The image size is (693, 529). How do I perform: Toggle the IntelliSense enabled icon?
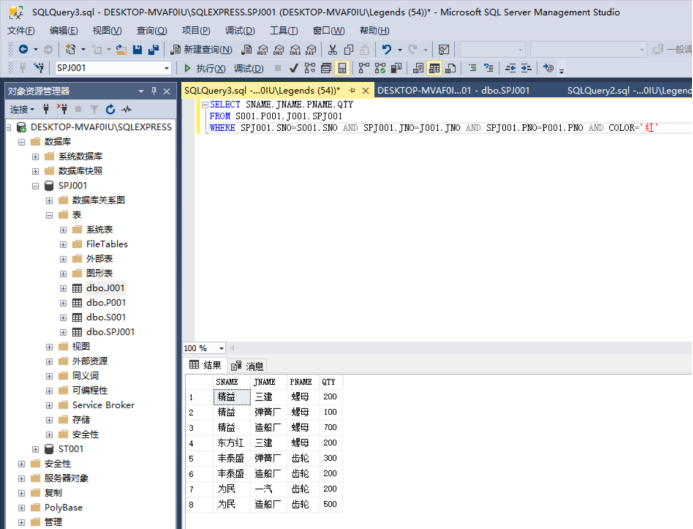coord(342,68)
